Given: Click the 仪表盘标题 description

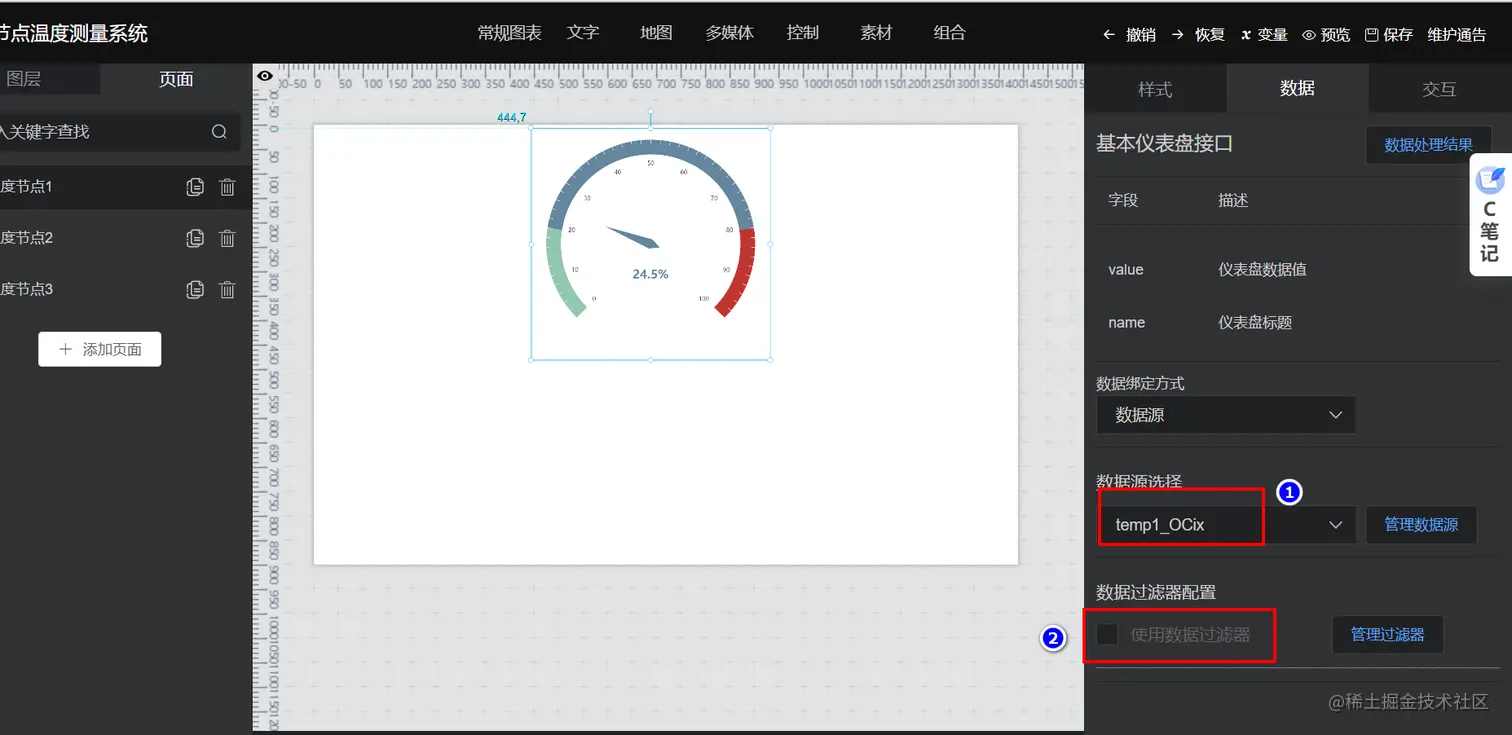Looking at the screenshot, I should click(x=1255, y=323).
